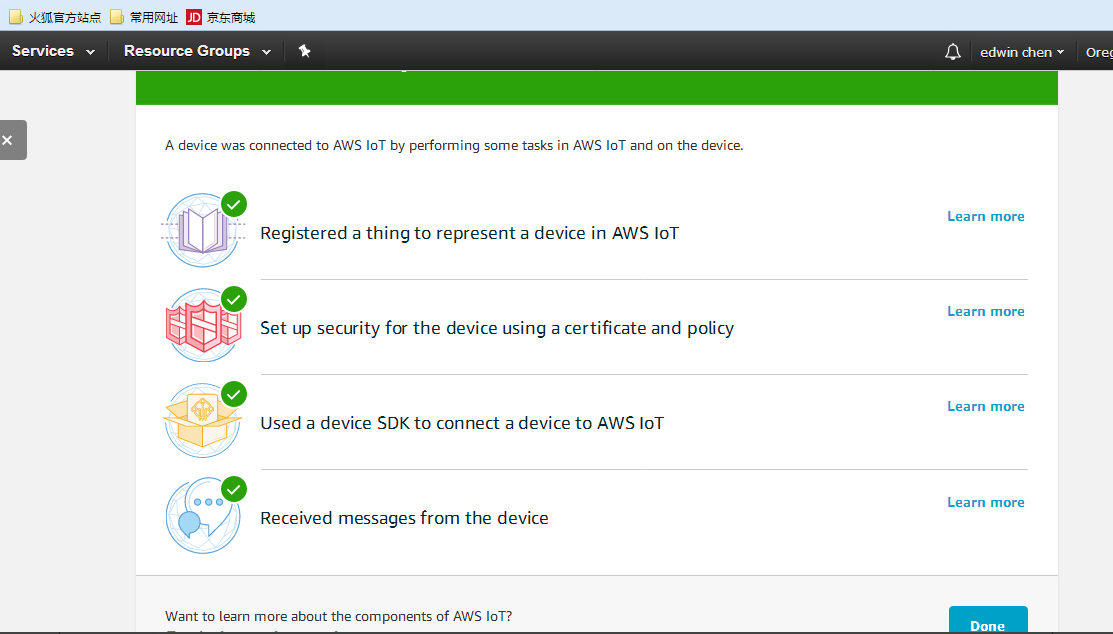Click the security certificate shield icon
This screenshot has width=1113, height=634.
click(203, 325)
